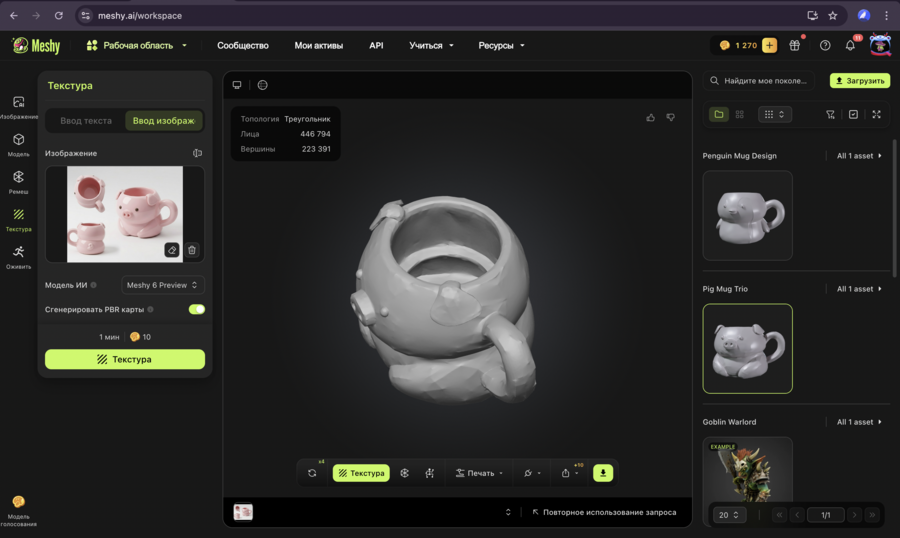Select the Animate (Оживить) sidebar tool

point(18,255)
